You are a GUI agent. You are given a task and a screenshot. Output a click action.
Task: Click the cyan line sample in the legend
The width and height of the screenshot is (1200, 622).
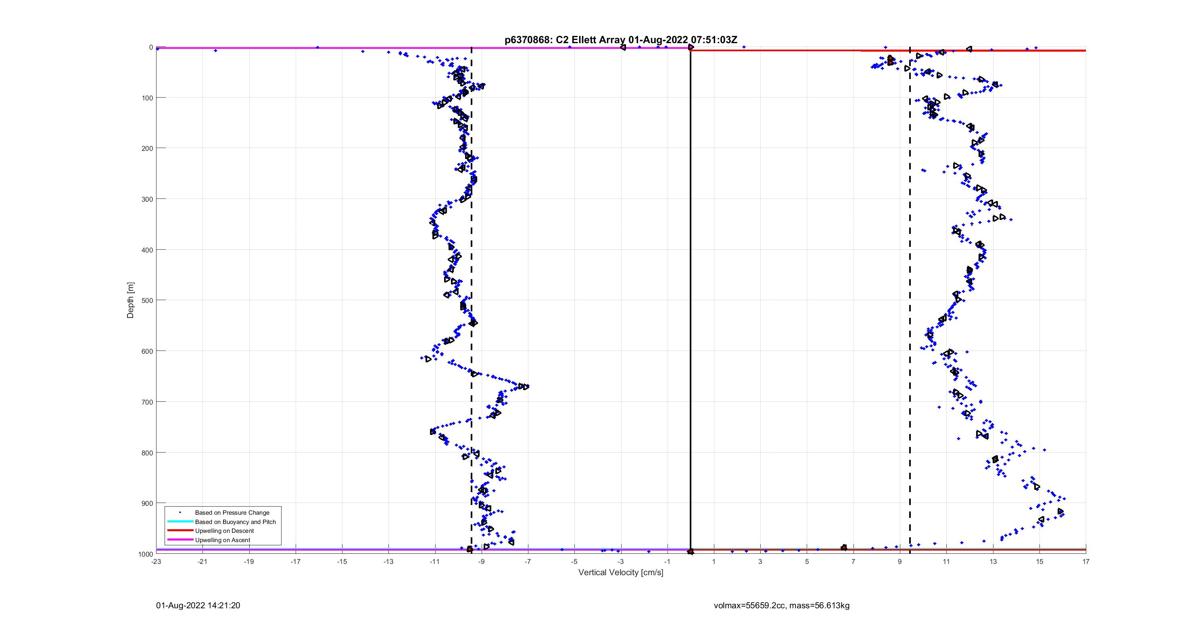tap(180, 521)
